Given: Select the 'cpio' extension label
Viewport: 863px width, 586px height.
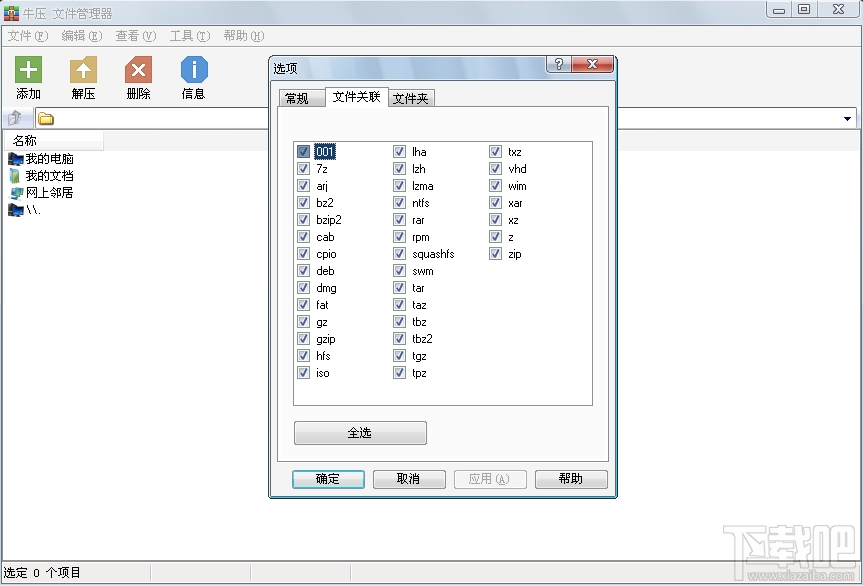Looking at the screenshot, I should pyautogui.click(x=326, y=254).
